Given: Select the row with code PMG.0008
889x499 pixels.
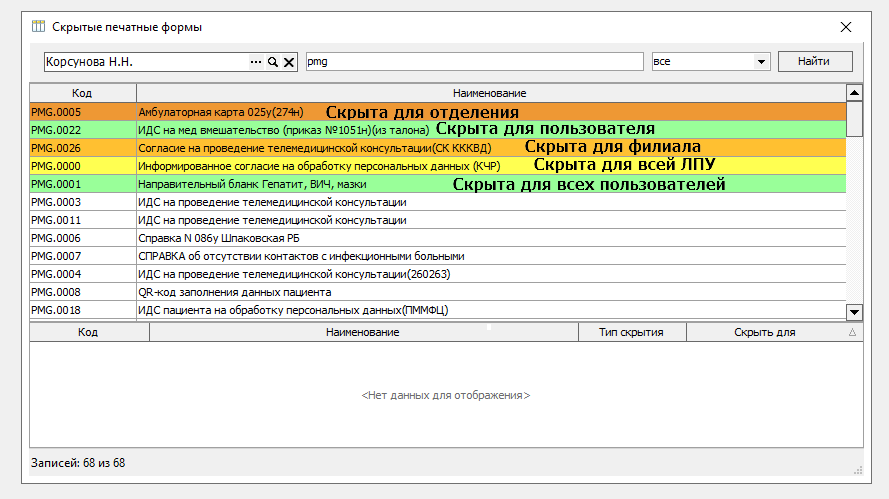Looking at the screenshot, I should coord(438,292).
